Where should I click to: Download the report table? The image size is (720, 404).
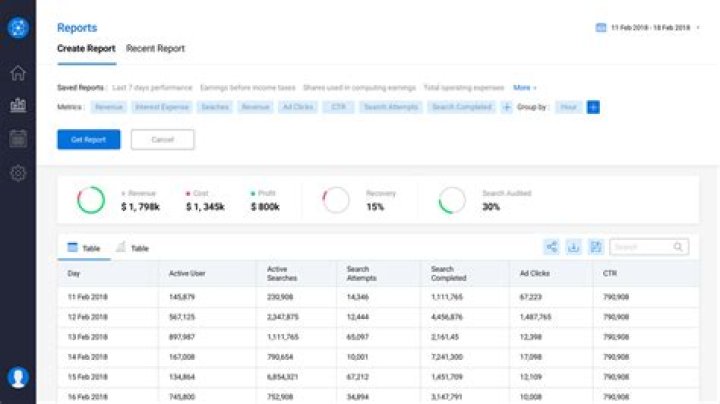point(574,247)
